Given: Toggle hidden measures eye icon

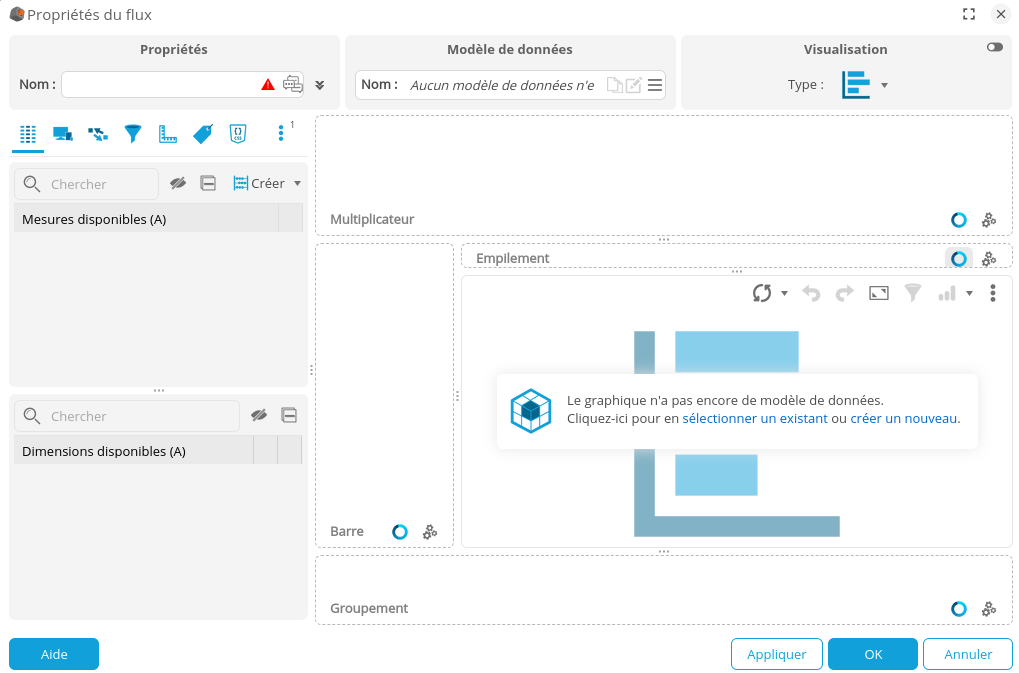Looking at the screenshot, I should tap(178, 184).
